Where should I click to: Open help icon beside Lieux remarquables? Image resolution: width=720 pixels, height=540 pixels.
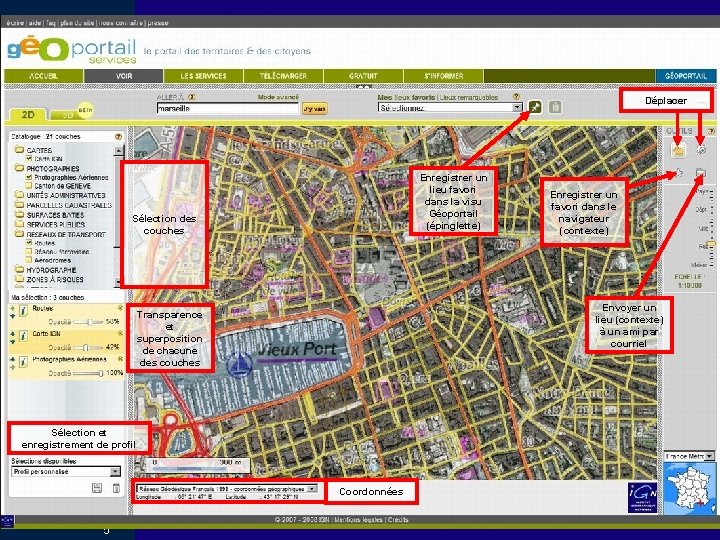click(x=517, y=96)
